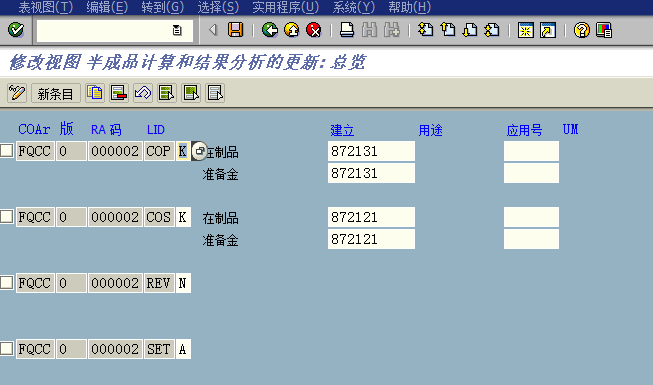This screenshot has height=385, width=653.
Task: Open the 编辑(E) menu
Action: pos(107,7)
